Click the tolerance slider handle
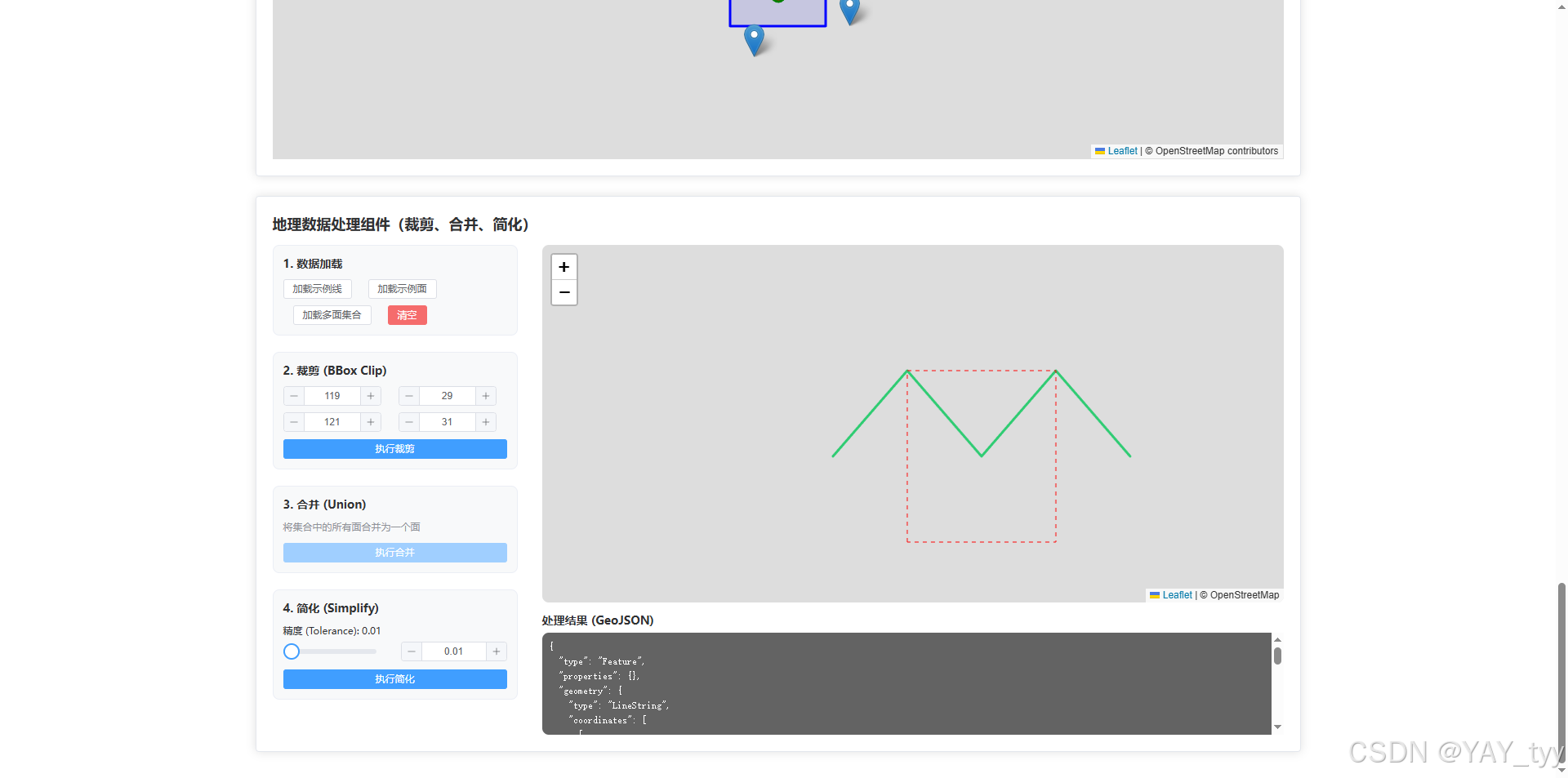 tap(292, 651)
